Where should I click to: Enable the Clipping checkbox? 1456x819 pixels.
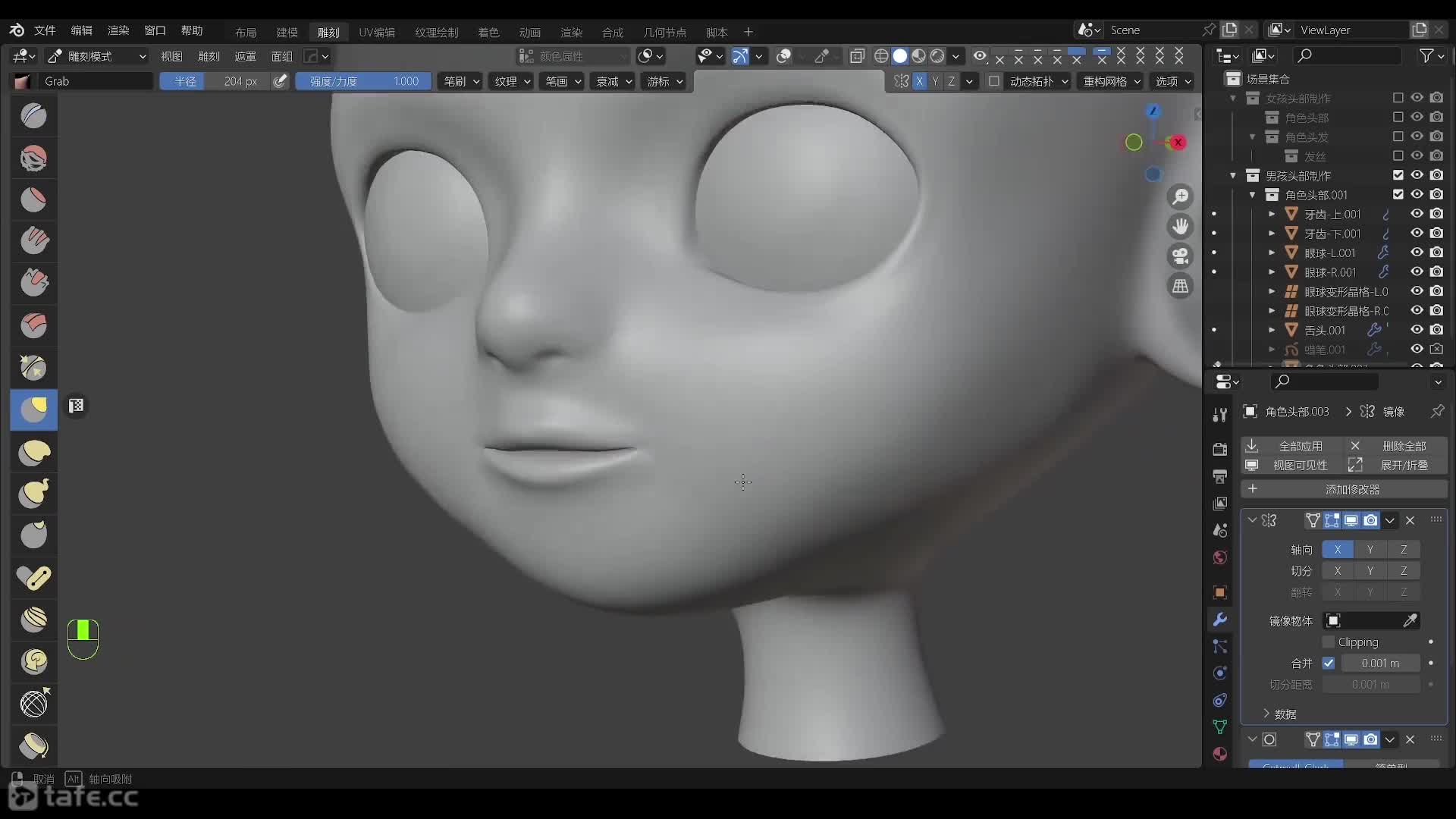(x=1329, y=642)
